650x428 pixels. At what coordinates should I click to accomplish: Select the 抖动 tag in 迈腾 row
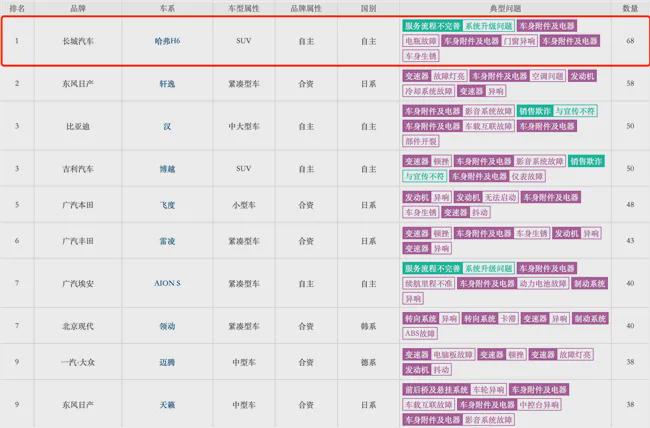[441, 370]
